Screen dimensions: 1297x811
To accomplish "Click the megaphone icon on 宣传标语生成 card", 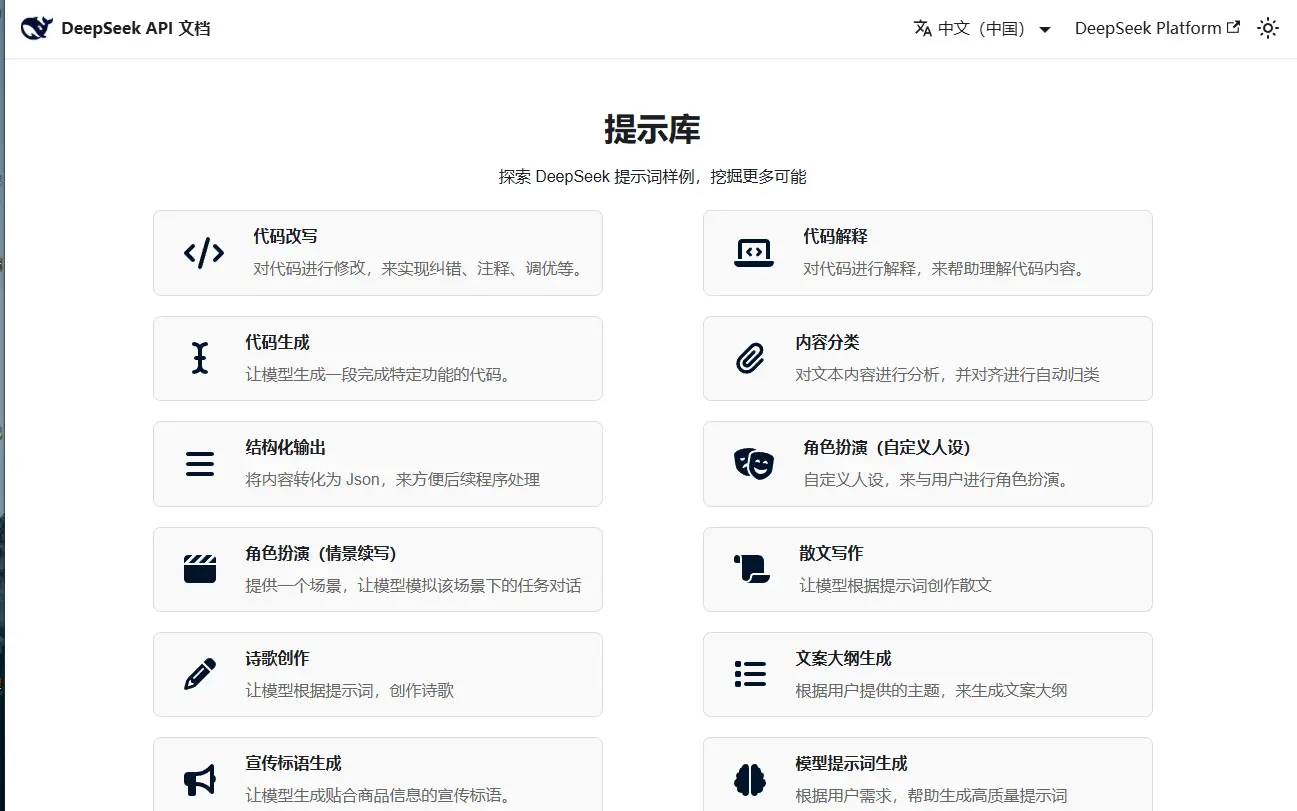I will click(x=199, y=779).
